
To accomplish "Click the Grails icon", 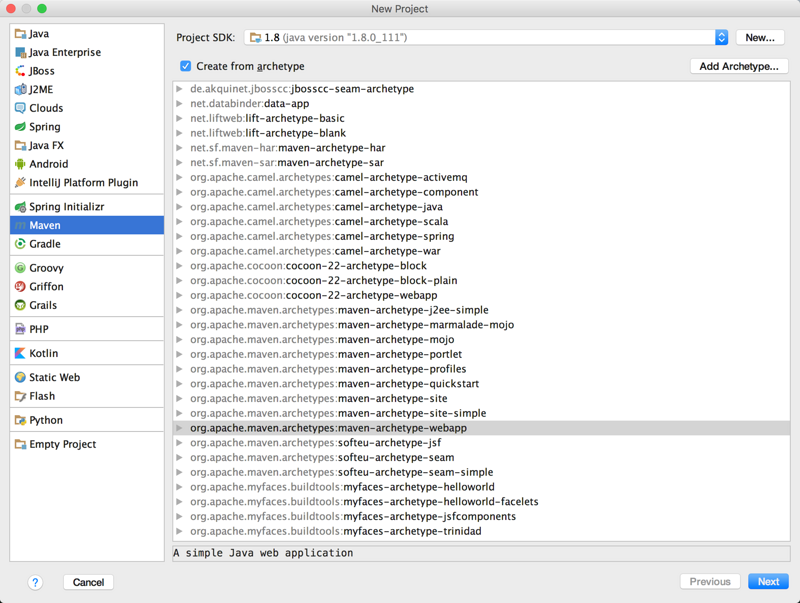I will coord(20,305).
